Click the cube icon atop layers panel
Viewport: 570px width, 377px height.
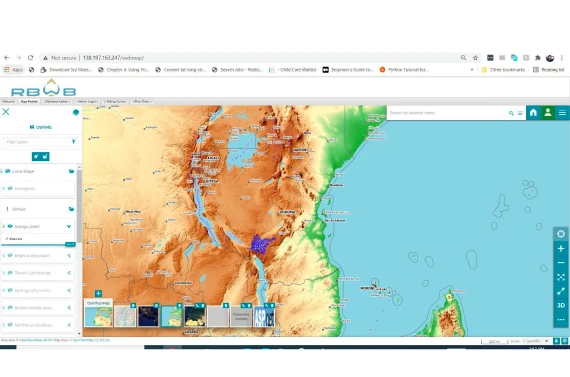tap(76, 112)
